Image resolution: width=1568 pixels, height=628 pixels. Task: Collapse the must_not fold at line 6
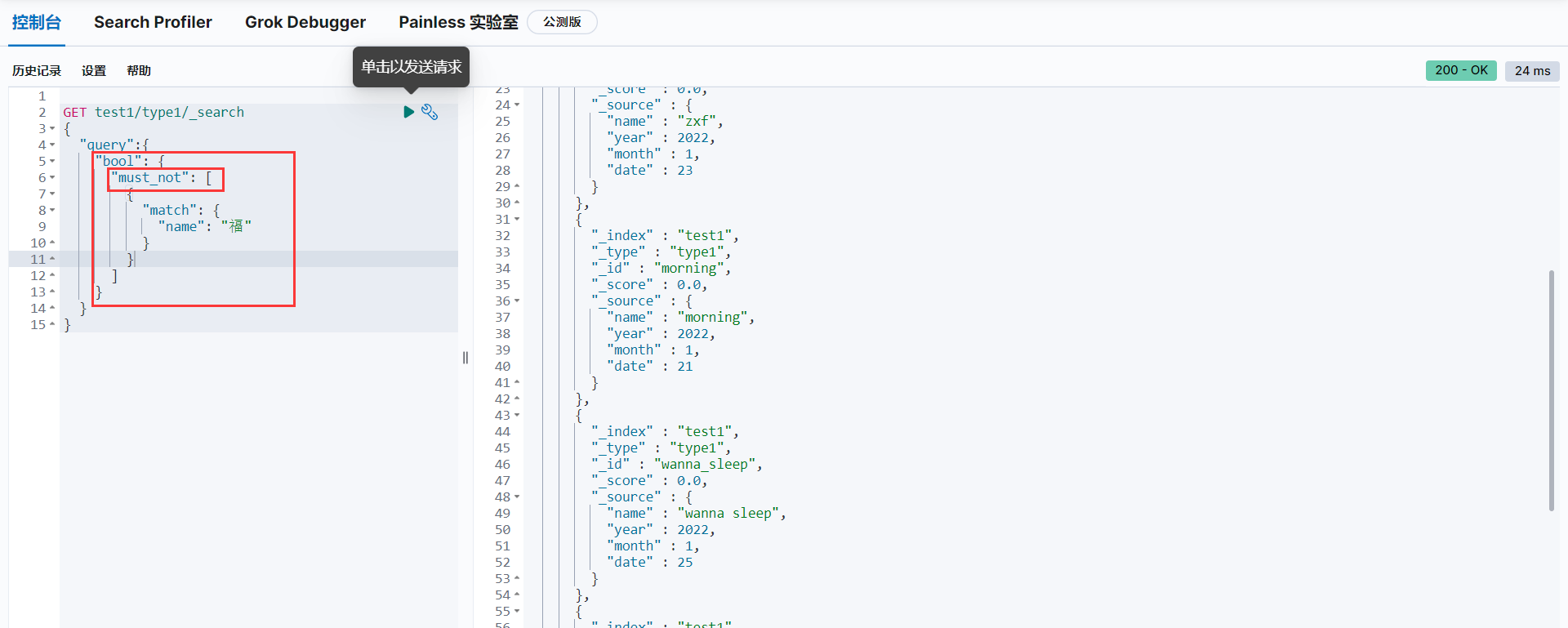click(x=52, y=178)
